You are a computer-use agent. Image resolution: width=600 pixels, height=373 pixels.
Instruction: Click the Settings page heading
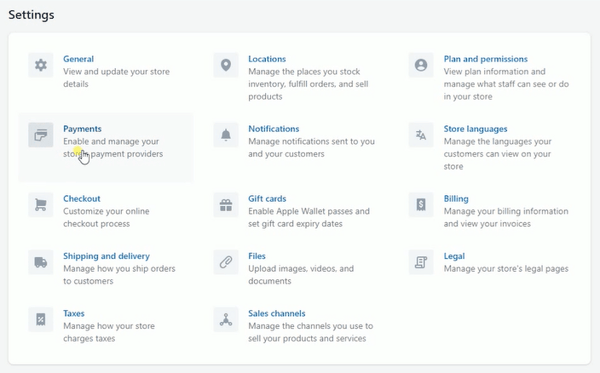[31, 15]
